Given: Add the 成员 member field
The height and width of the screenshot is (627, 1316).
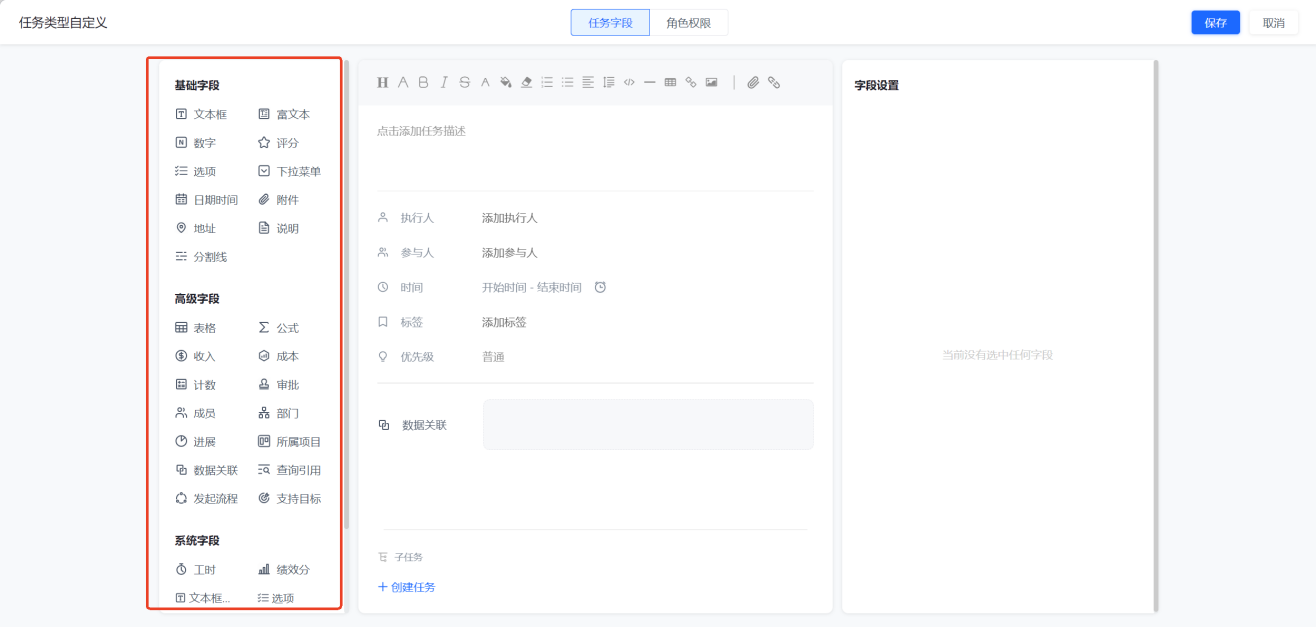Looking at the screenshot, I should point(195,413).
